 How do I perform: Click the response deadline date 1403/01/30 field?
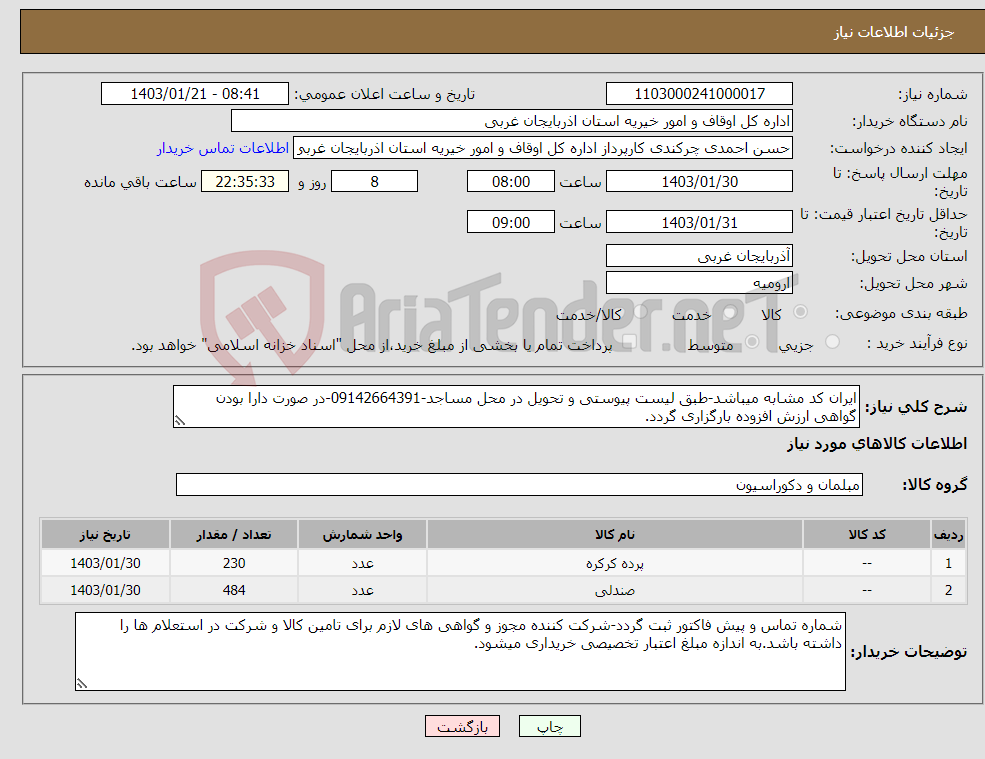click(699, 182)
